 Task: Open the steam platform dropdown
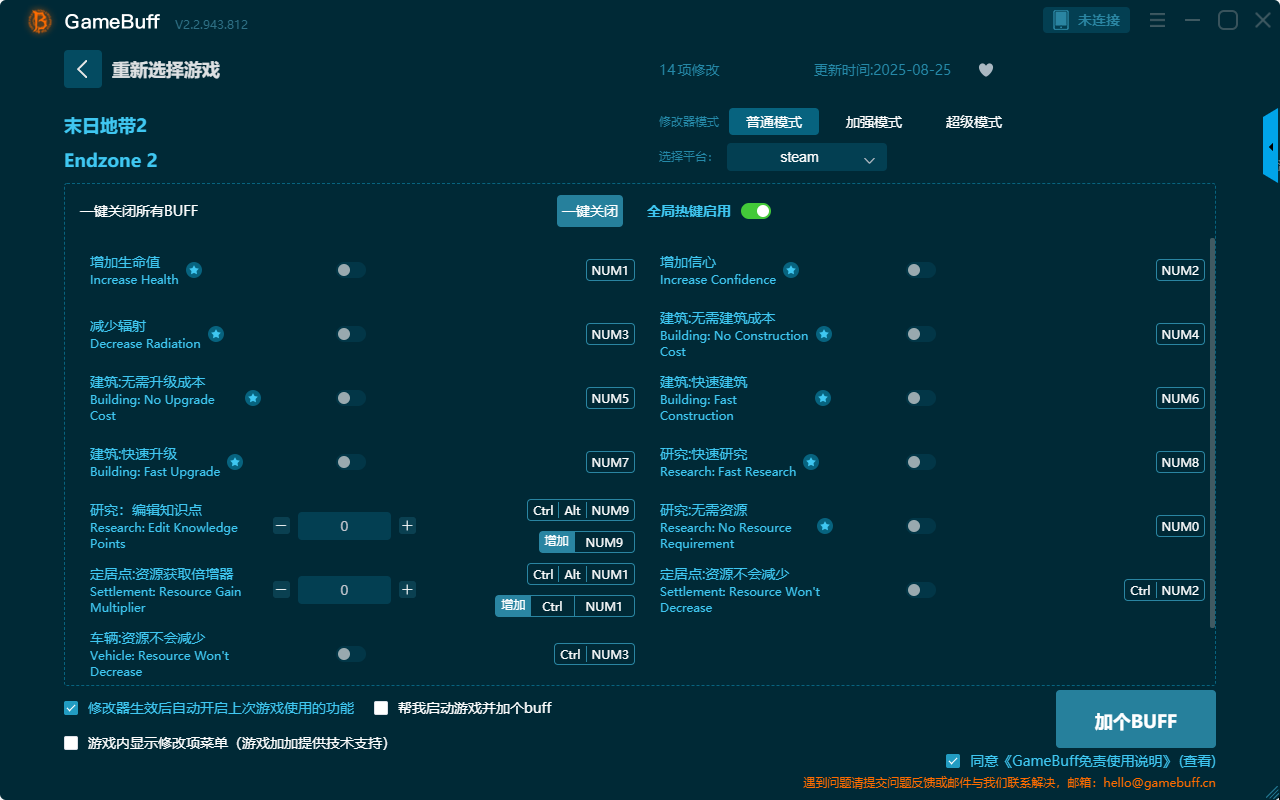pos(807,157)
